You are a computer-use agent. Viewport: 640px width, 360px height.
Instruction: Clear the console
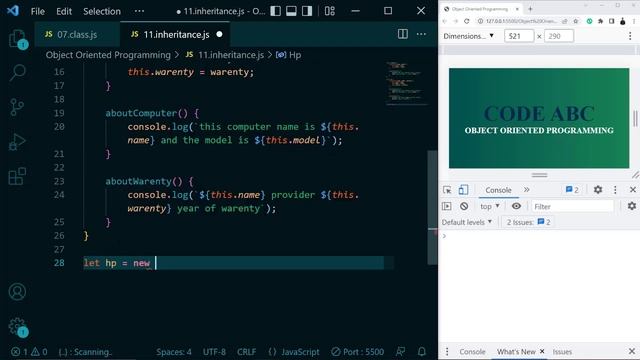click(x=464, y=206)
